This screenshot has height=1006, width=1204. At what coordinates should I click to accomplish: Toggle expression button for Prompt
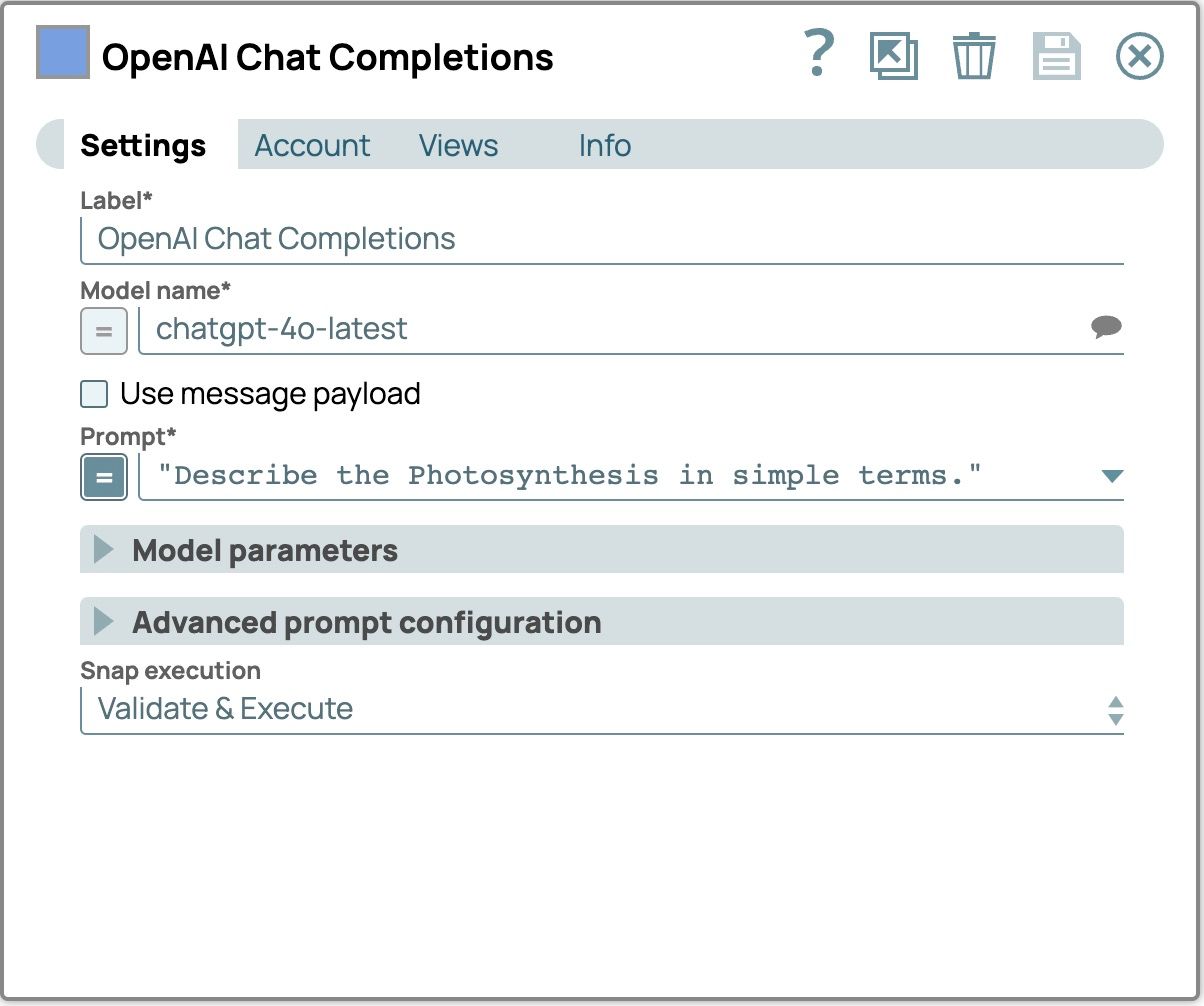[104, 477]
